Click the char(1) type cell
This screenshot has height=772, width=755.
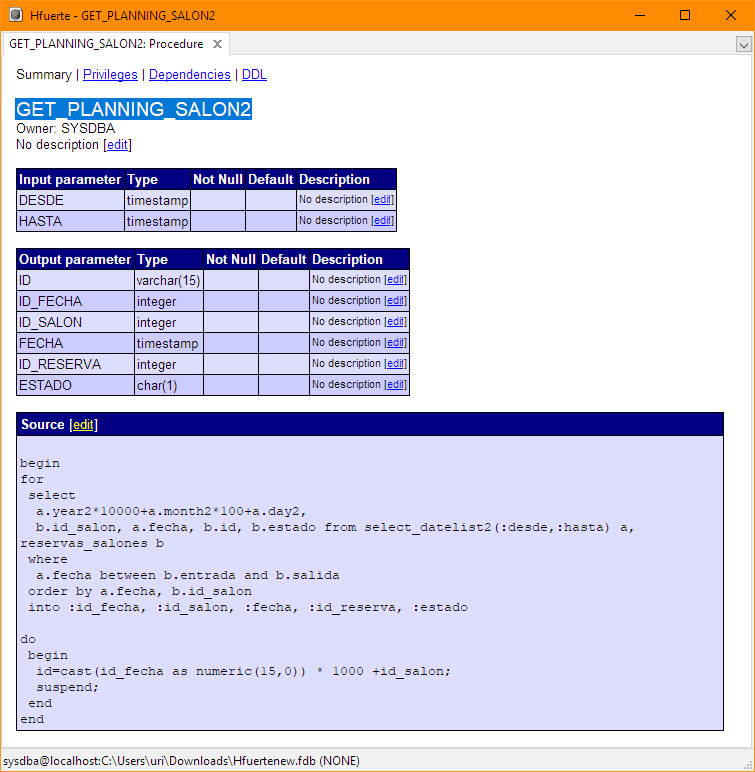click(x=168, y=386)
